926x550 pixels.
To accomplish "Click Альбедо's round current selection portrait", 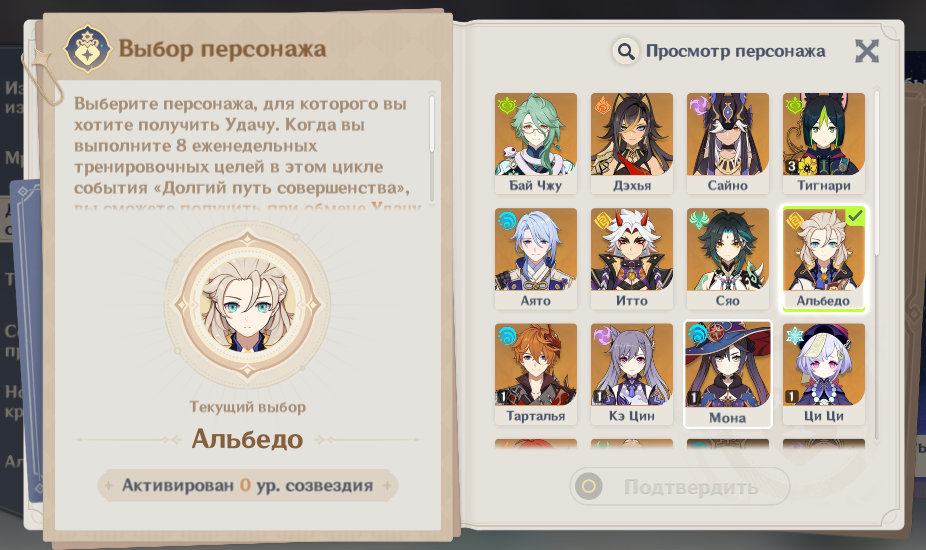I will pos(247,305).
